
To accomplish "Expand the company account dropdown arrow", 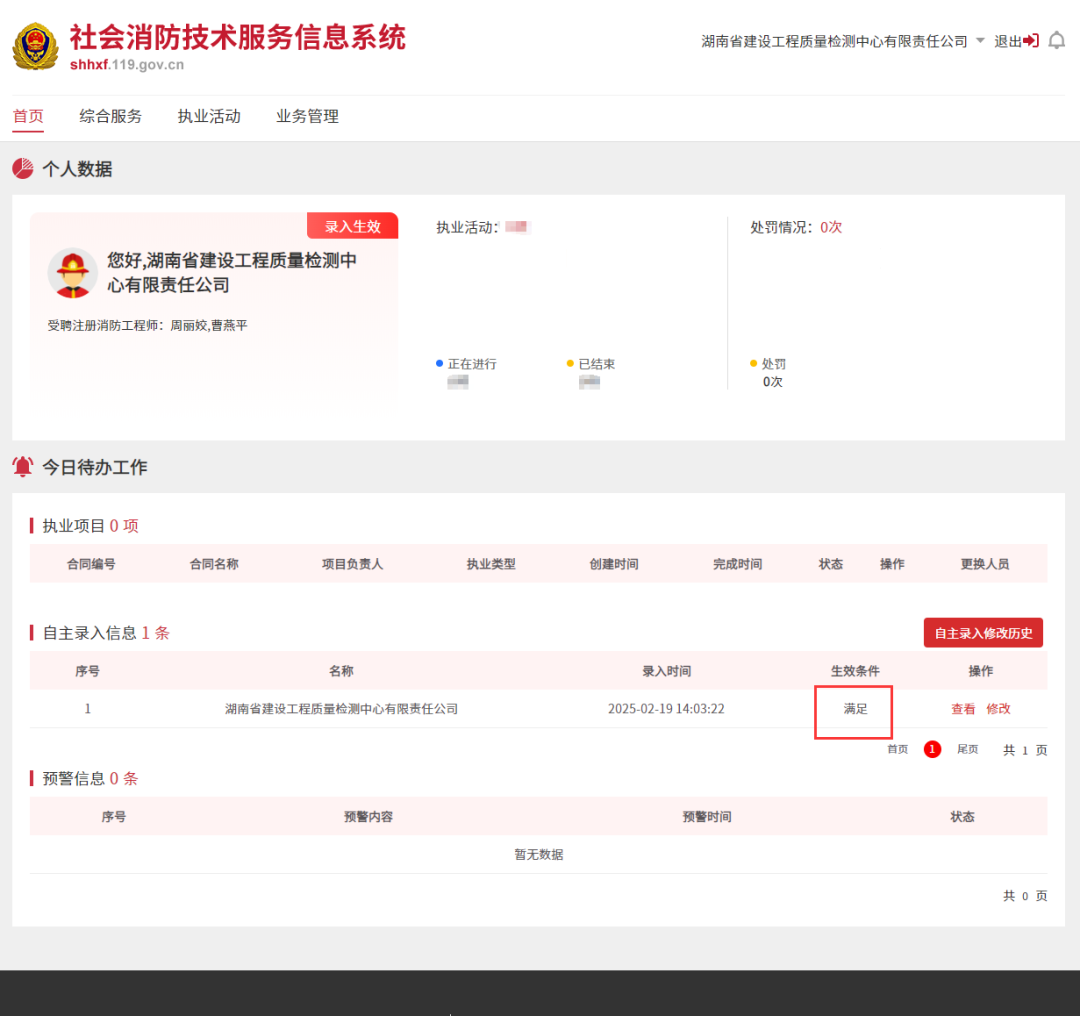I will pyautogui.click(x=980, y=41).
